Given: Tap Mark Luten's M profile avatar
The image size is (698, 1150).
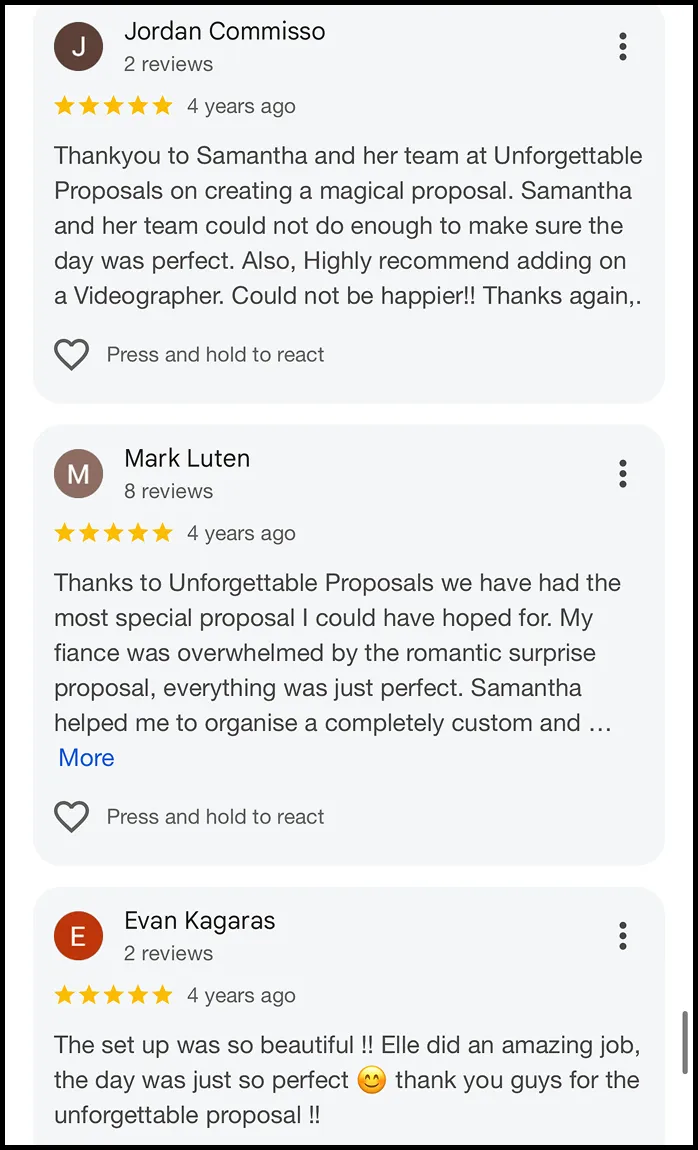Looking at the screenshot, I should (78, 474).
